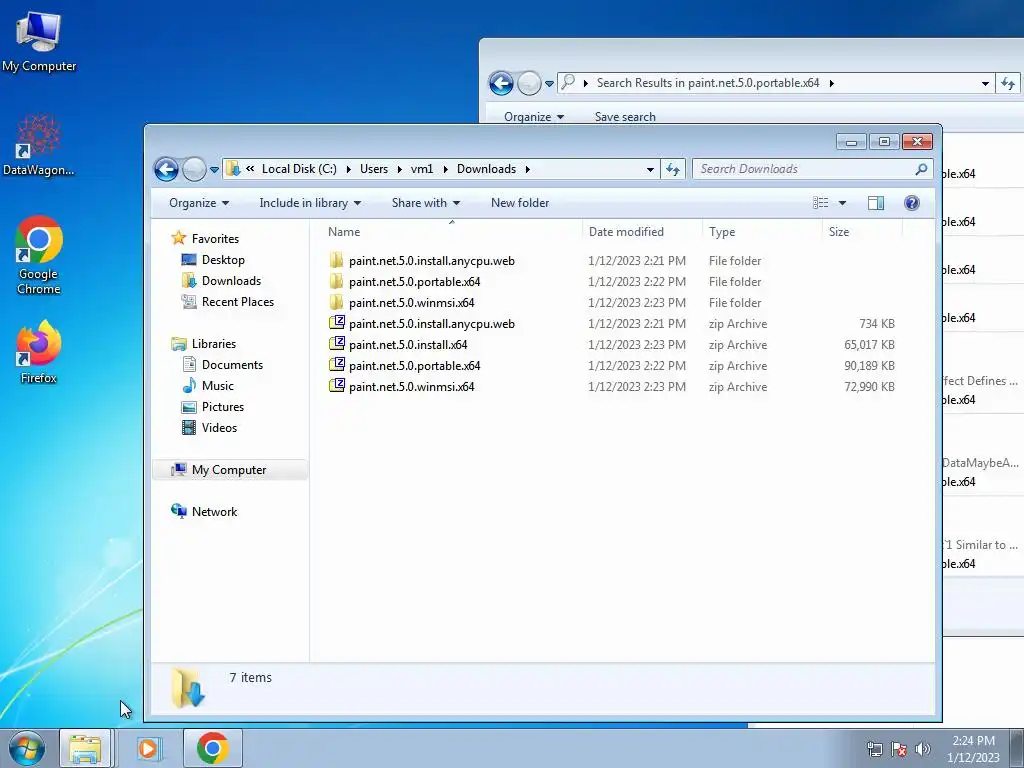Open My Computer desktop icon
The height and width of the screenshot is (768, 1024).
(39, 42)
